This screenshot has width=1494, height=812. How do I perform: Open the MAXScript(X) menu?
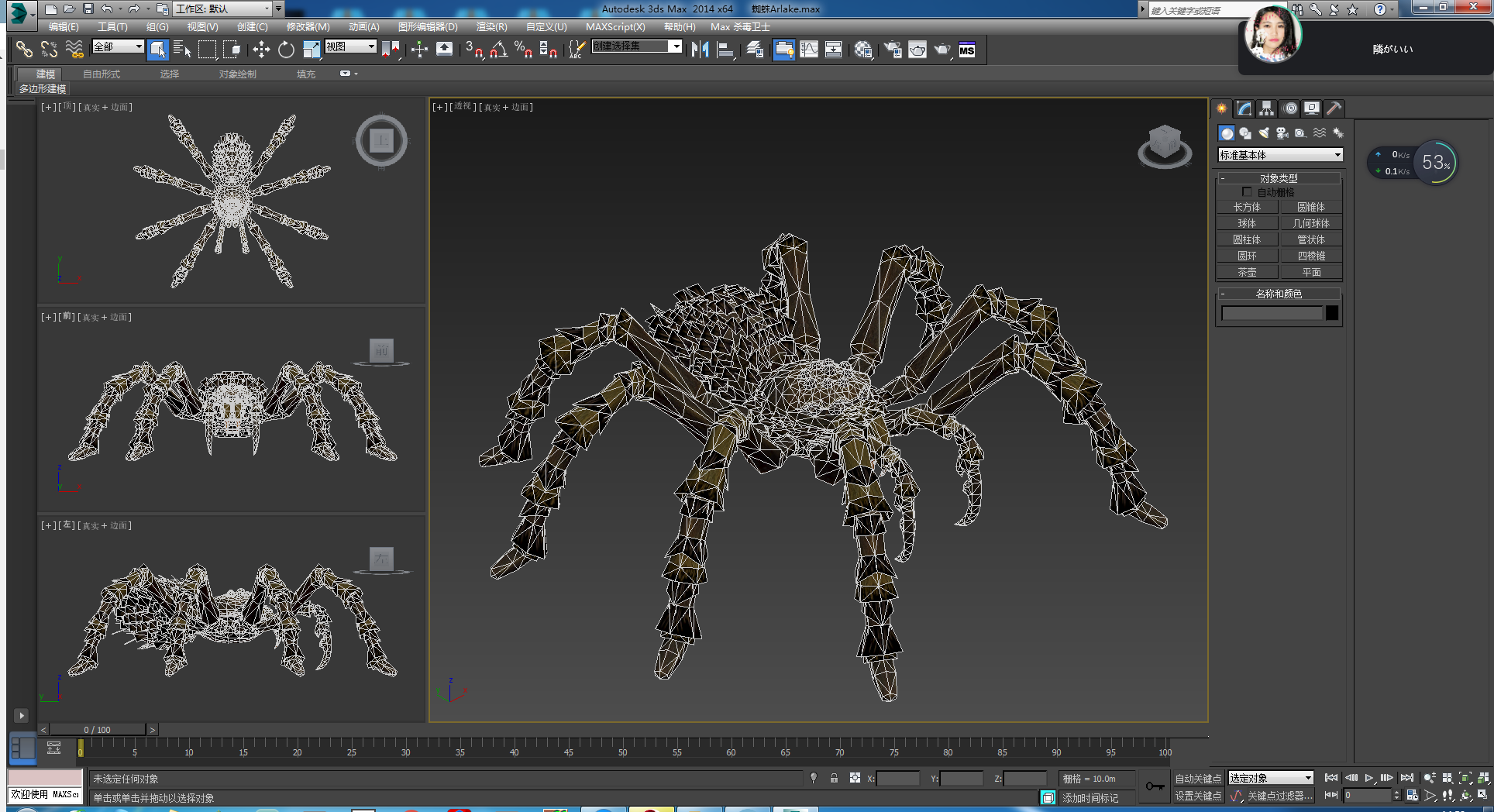[x=615, y=27]
